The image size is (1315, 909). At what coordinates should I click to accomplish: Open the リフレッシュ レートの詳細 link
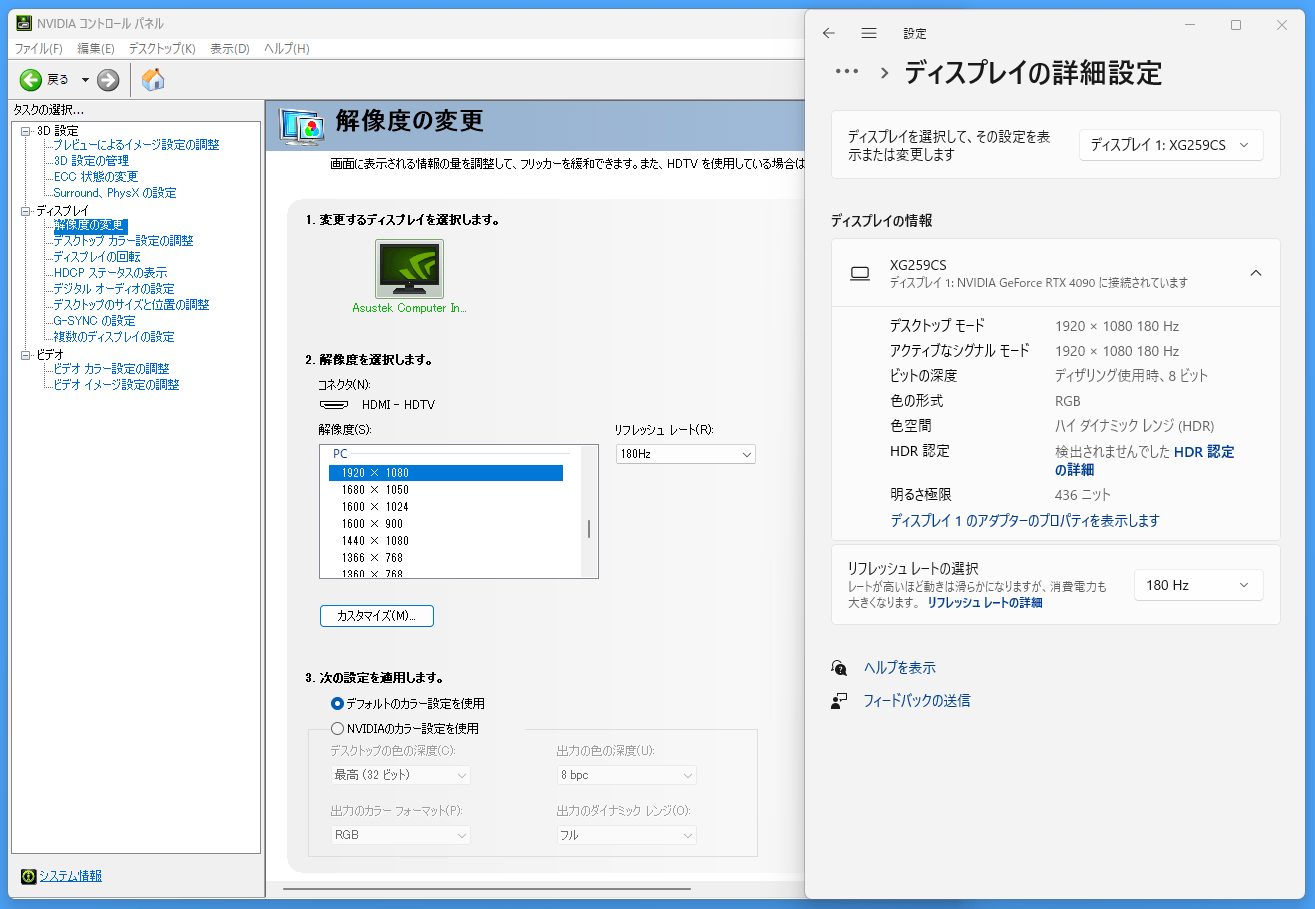click(x=984, y=603)
